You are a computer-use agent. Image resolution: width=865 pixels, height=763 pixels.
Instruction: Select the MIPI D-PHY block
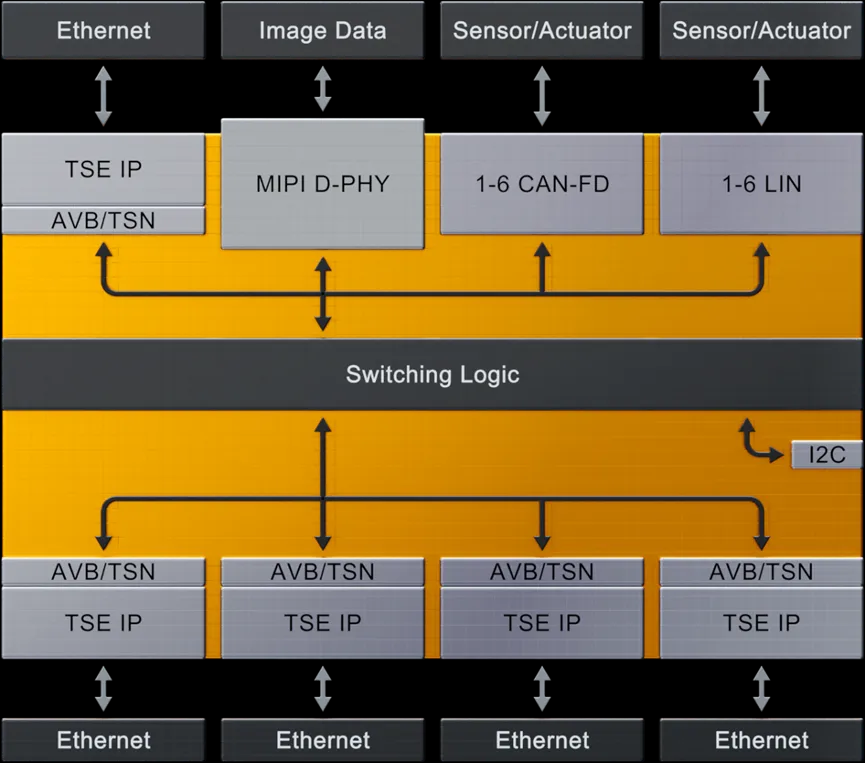coord(323,184)
